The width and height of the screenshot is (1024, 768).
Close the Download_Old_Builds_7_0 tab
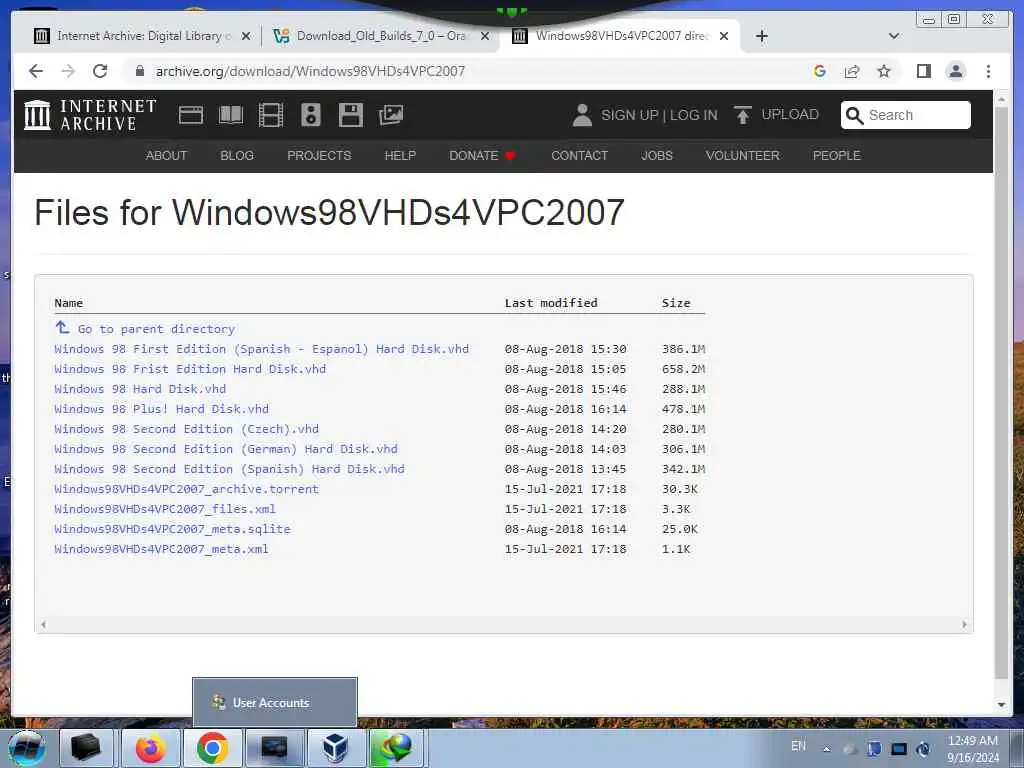485,36
